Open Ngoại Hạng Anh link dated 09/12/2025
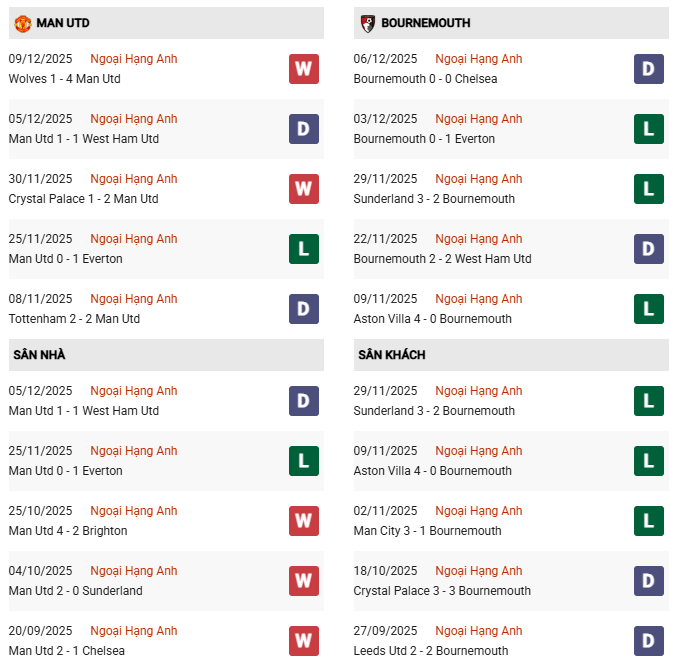Screen dimensions: 673x665 [x=134, y=59]
